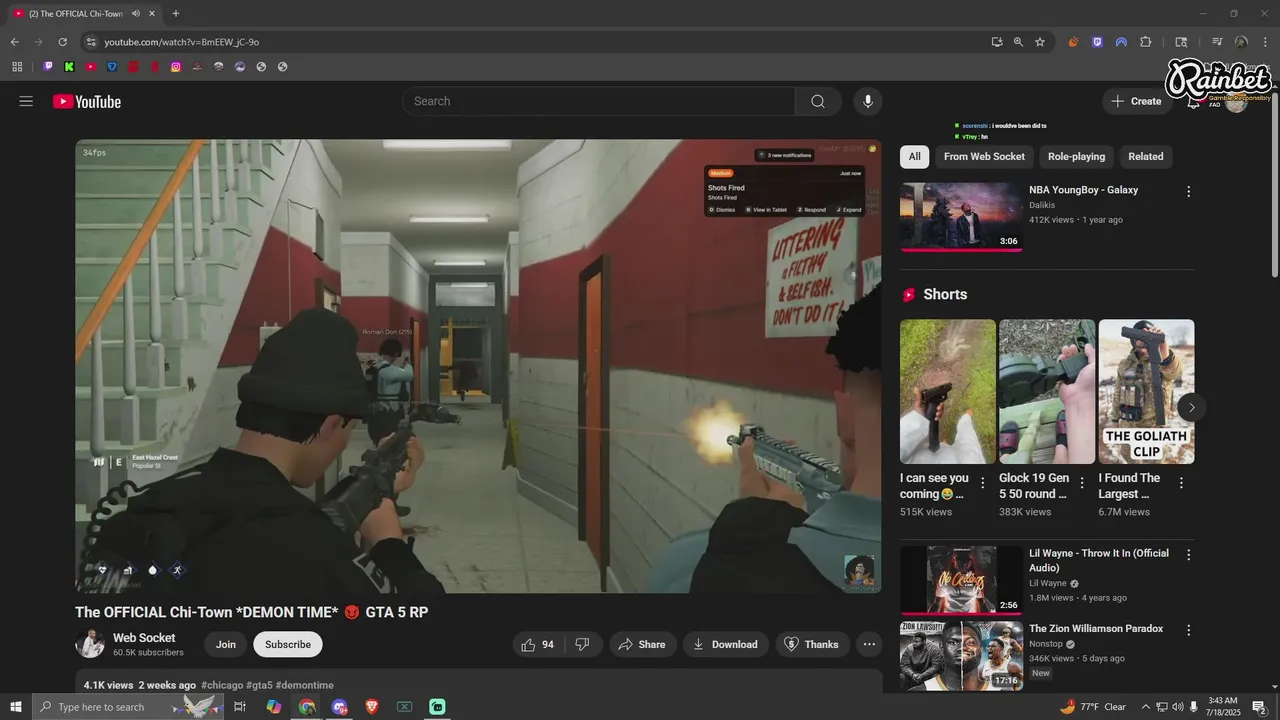View site information icon in address bar
Image resolution: width=1280 pixels, height=720 pixels.
(x=91, y=42)
